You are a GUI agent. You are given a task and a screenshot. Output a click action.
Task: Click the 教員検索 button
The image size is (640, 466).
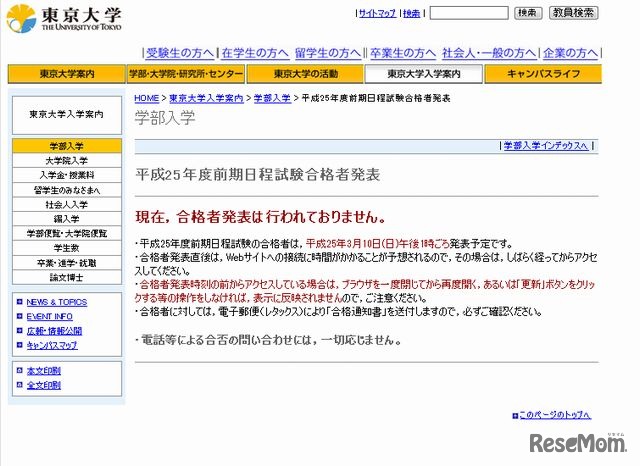[573, 13]
